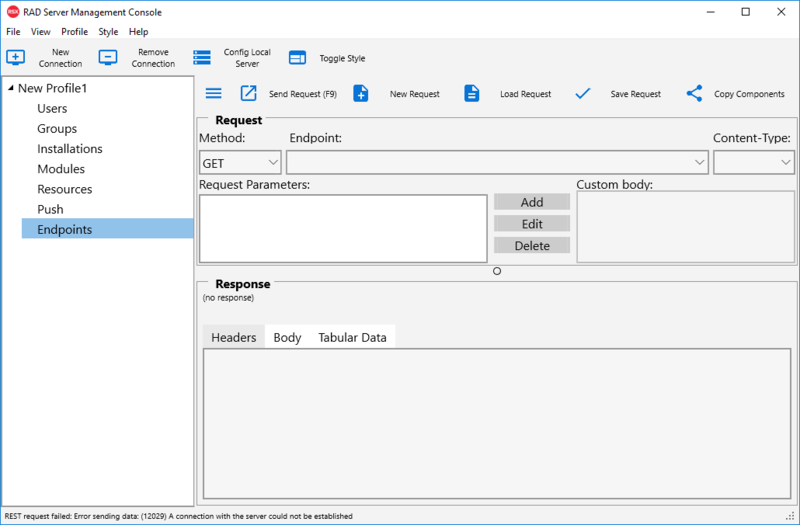Click the New Connection monitor icon
800x525 pixels.
coord(15,58)
